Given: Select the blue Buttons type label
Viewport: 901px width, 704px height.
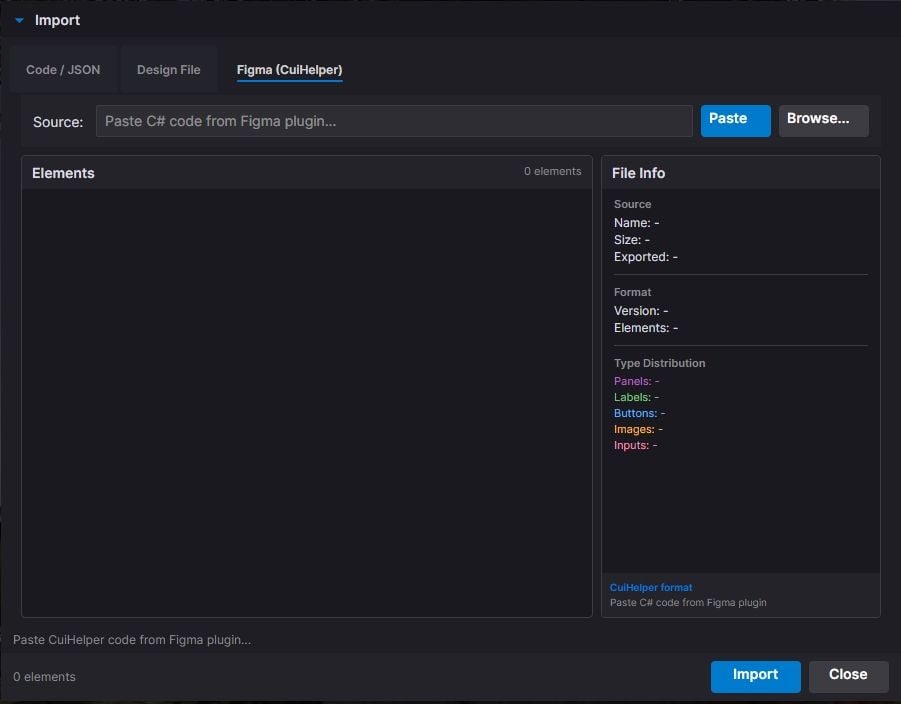Looking at the screenshot, I should coord(635,413).
